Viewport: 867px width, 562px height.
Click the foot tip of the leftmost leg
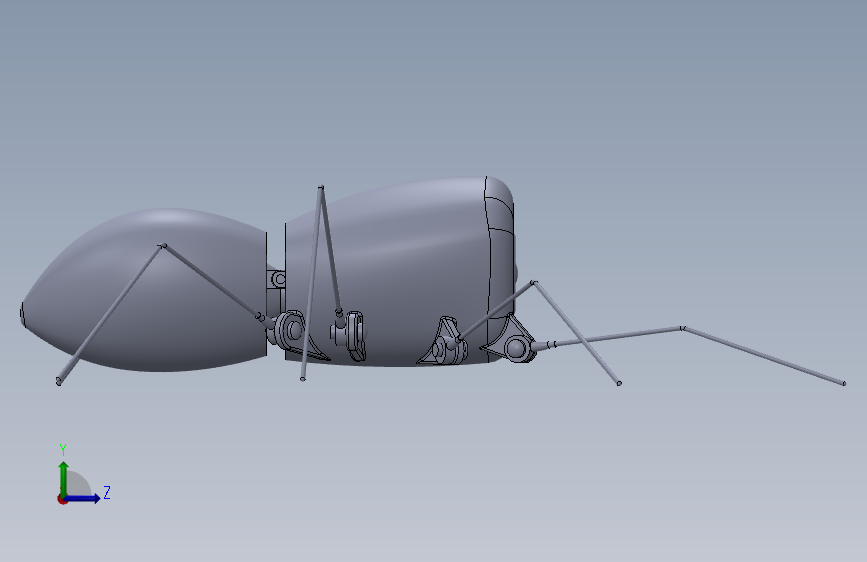tap(59, 381)
